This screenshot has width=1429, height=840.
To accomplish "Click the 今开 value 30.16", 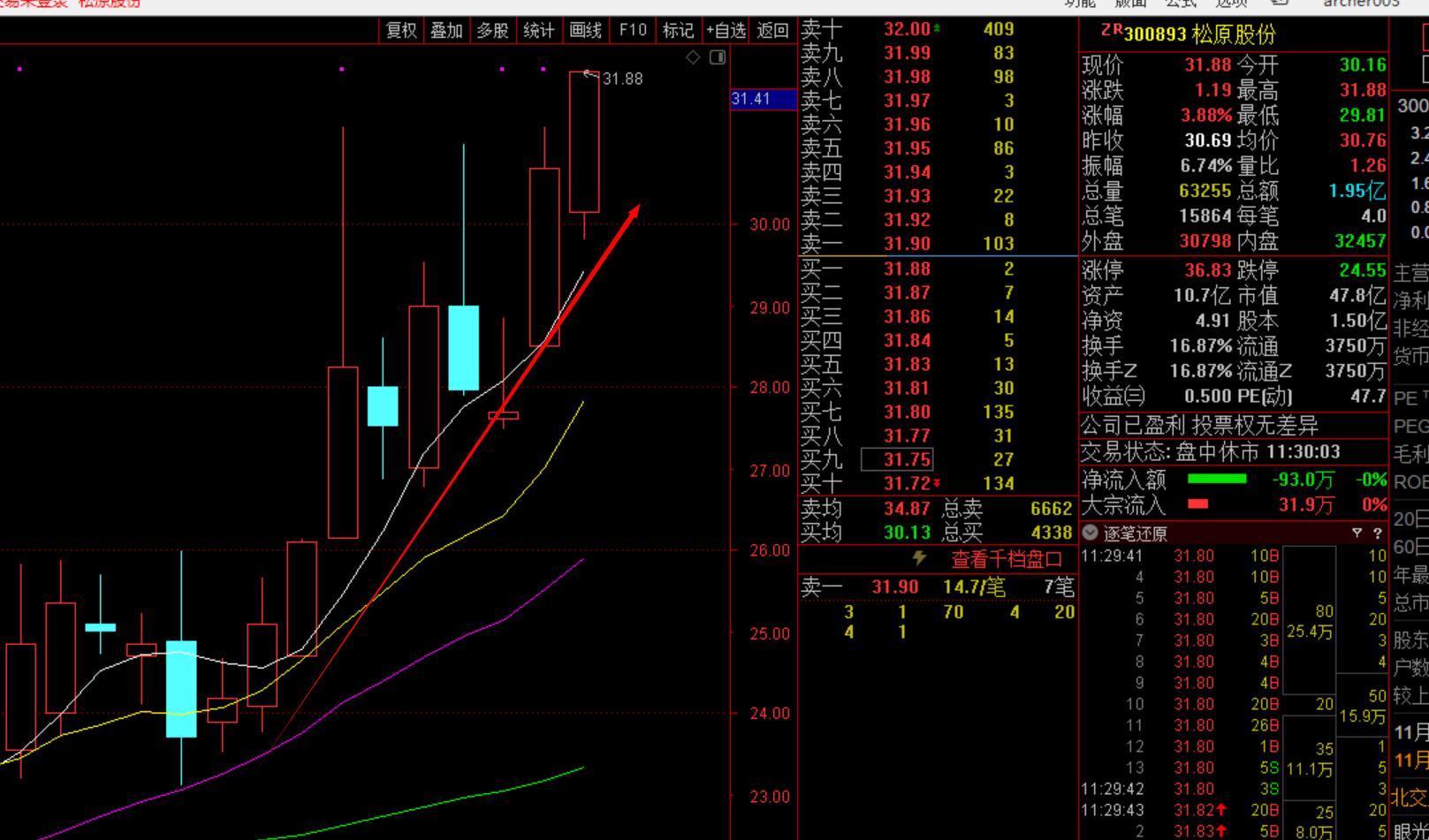I will pos(1363,65).
